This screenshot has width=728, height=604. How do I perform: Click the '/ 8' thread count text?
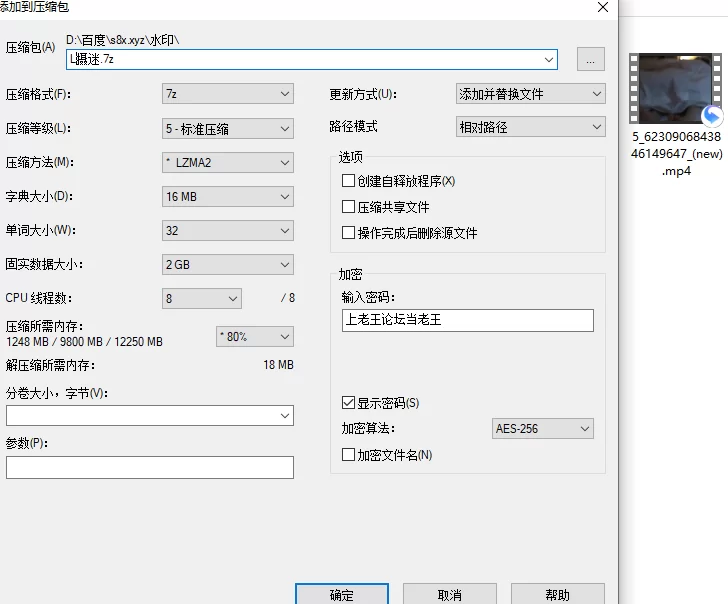pyautogui.click(x=288, y=298)
